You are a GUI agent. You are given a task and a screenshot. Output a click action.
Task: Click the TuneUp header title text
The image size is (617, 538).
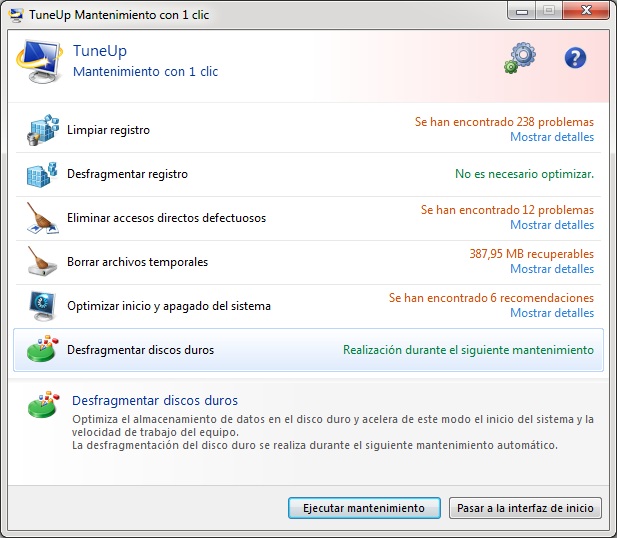tap(100, 51)
